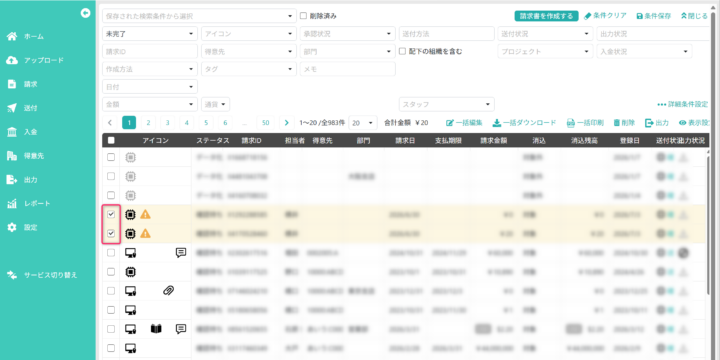Open the プロジェクト dropdown
The image size is (720, 360).
[x=546, y=51]
